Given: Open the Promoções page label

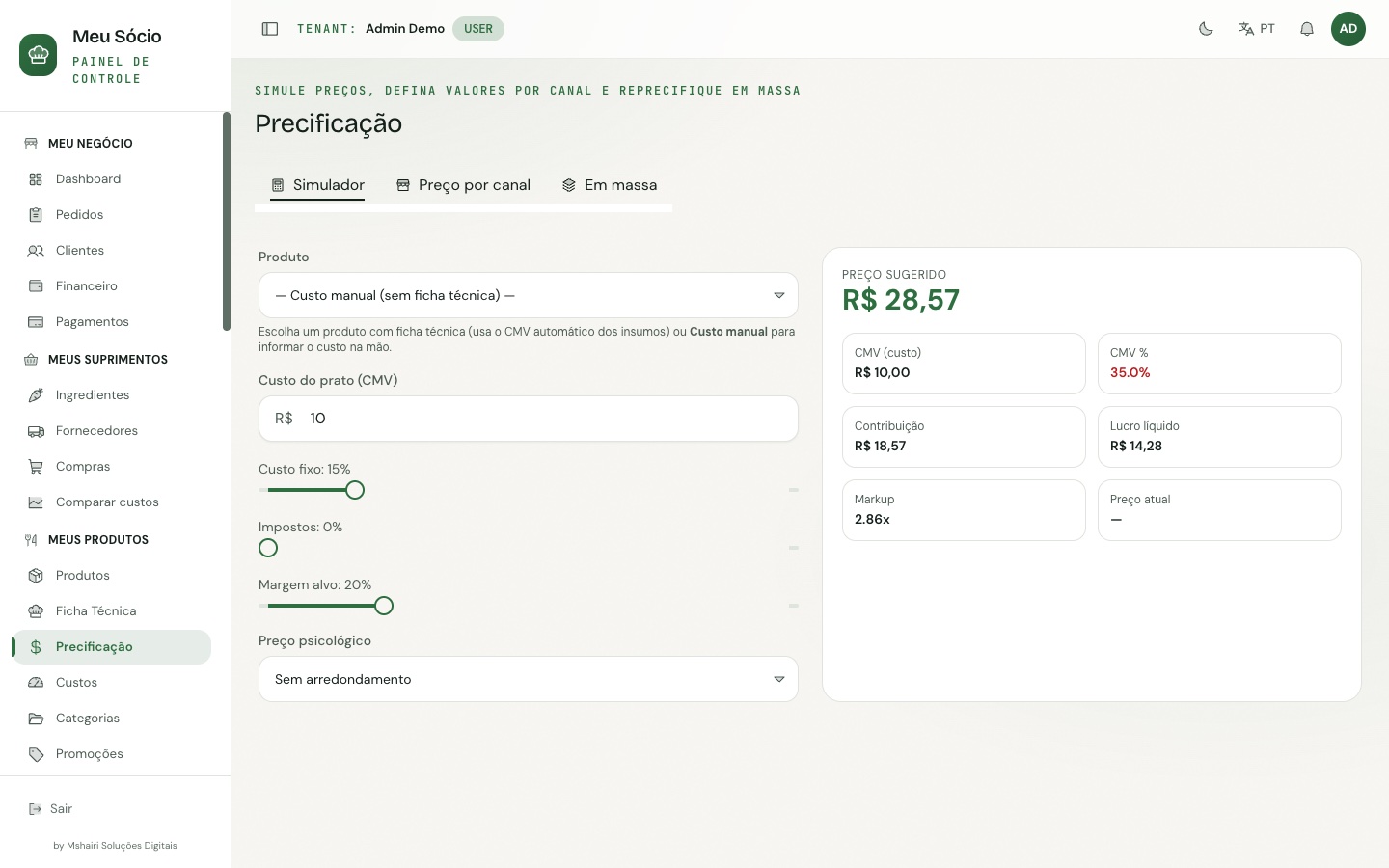Looking at the screenshot, I should click(x=89, y=754).
